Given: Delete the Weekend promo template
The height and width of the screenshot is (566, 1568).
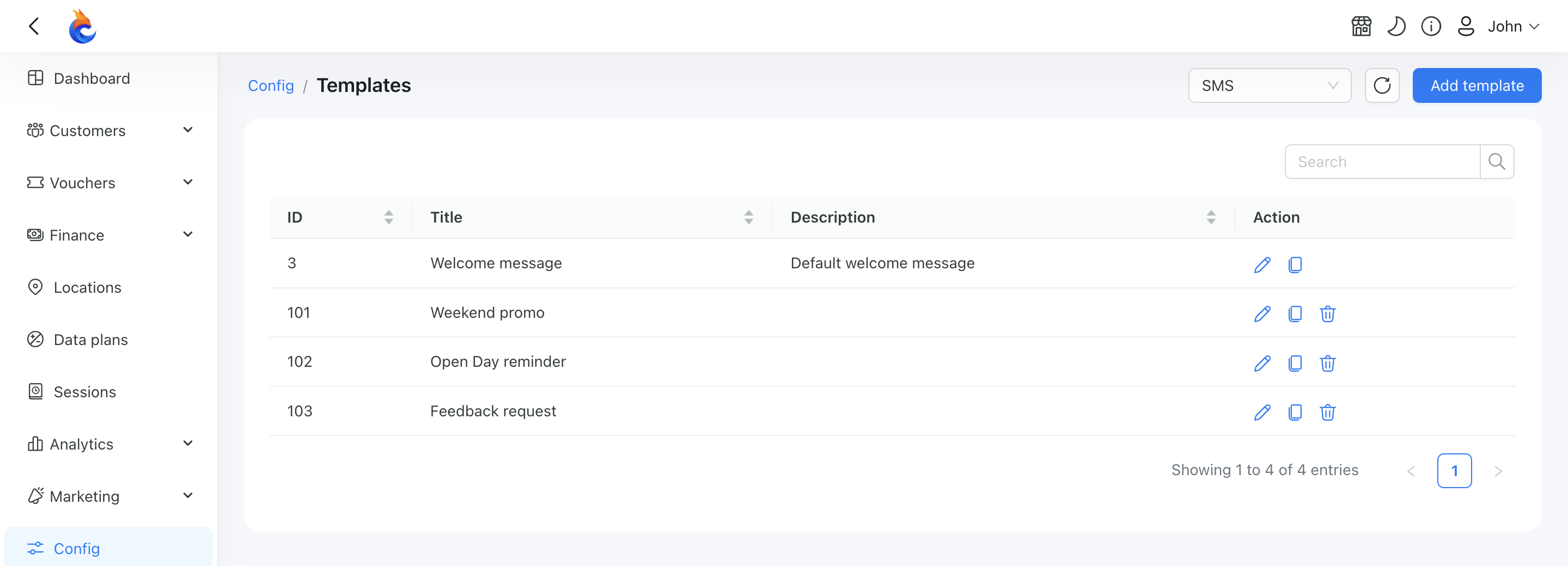Looking at the screenshot, I should point(1328,313).
